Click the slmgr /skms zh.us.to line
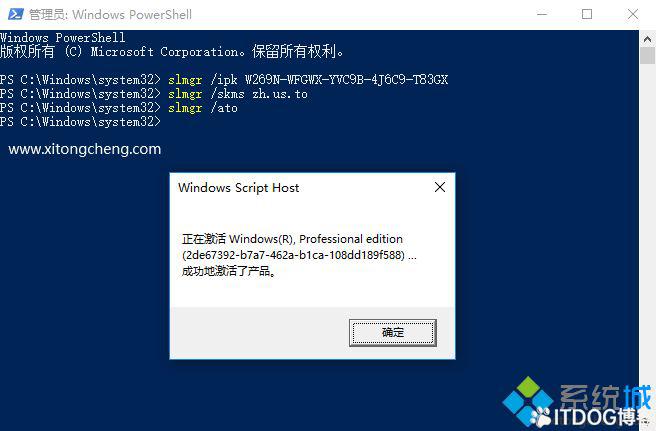The image size is (656, 431). 154,94
